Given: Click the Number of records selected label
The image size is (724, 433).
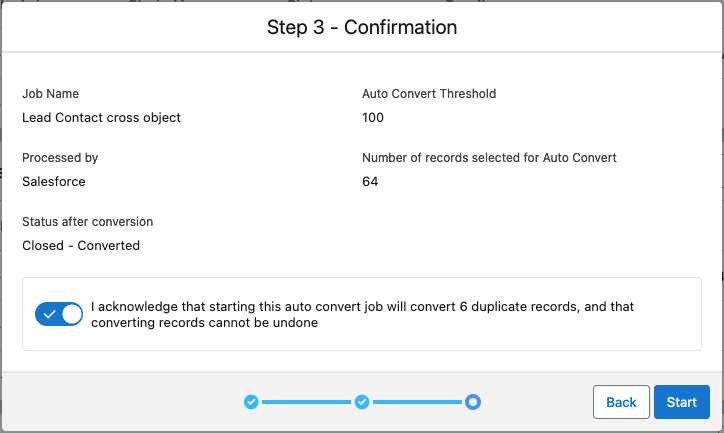Looking at the screenshot, I should [489, 158].
